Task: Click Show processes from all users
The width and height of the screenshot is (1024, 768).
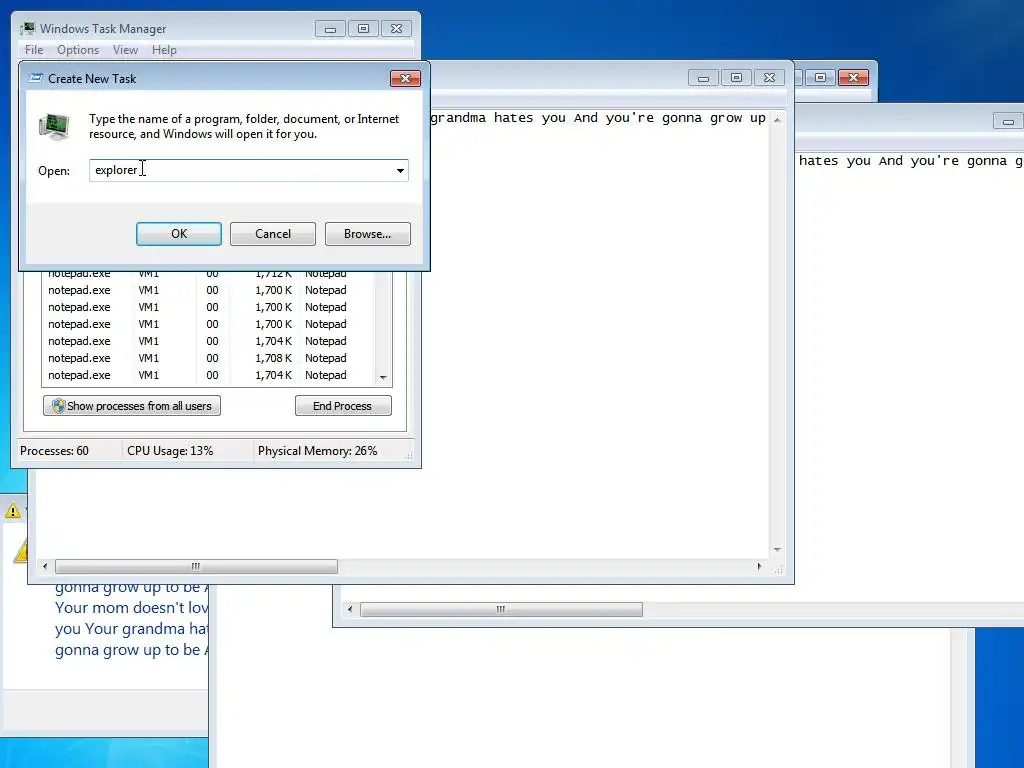Action: coord(132,406)
